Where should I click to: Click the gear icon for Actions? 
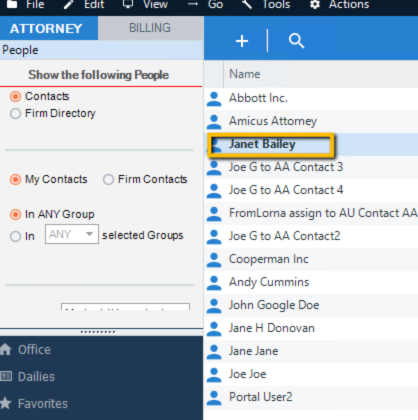(x=315, y=4)
